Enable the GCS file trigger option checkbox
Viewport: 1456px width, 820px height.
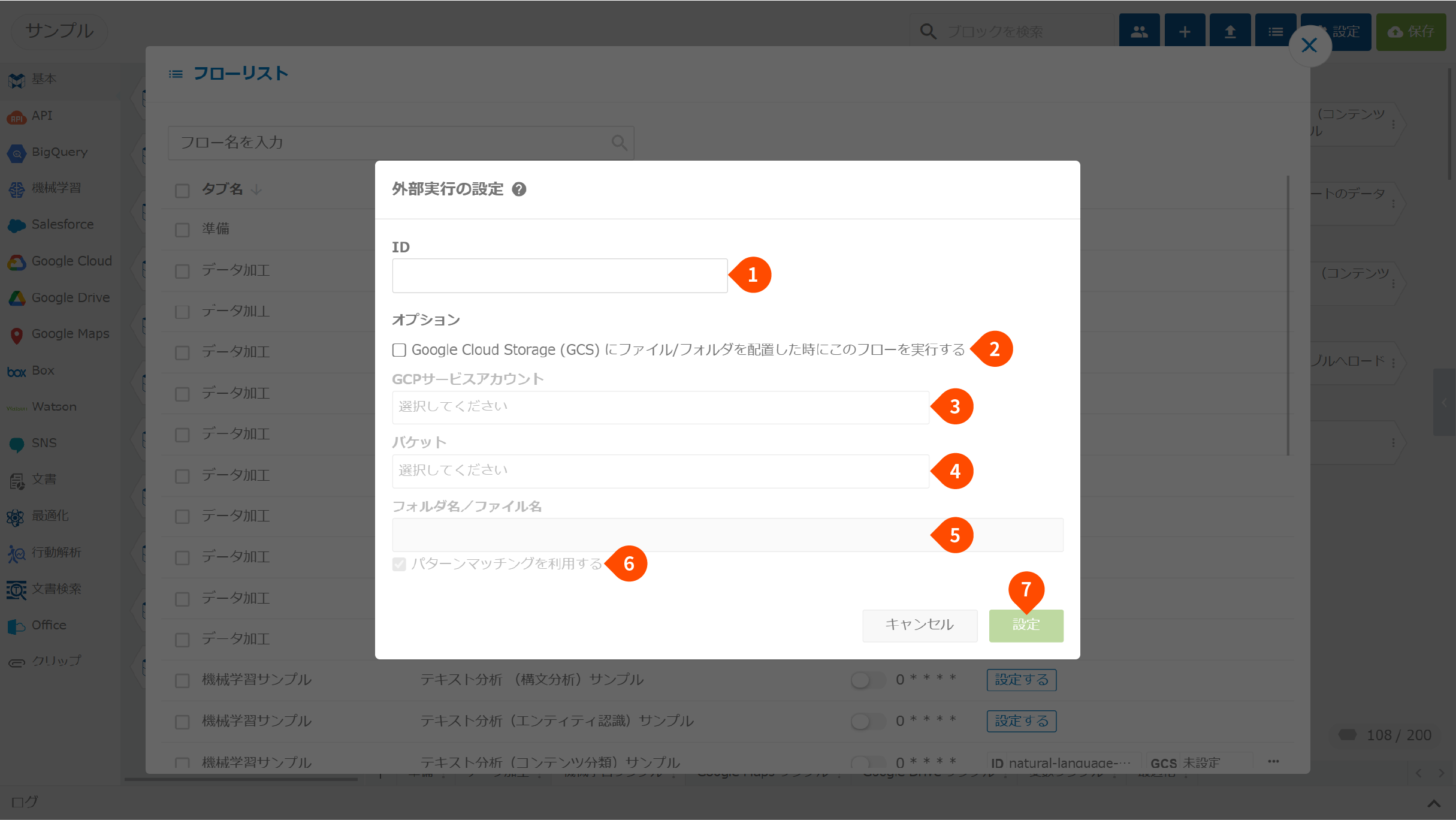pos(399,350)
